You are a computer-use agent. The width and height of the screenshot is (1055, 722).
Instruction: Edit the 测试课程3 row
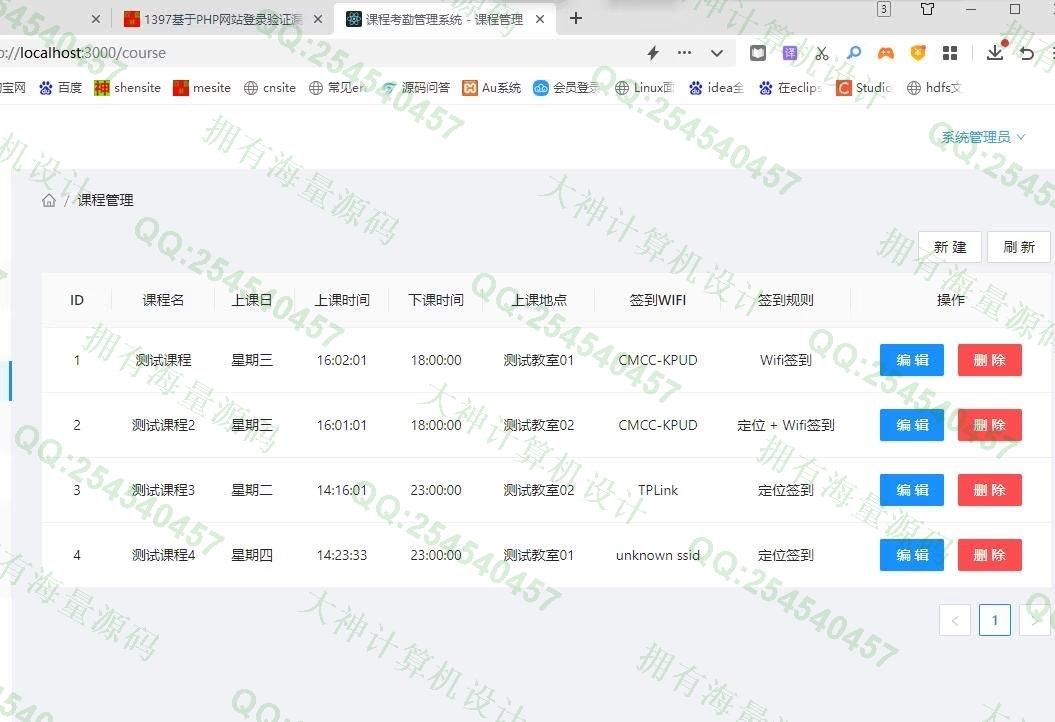coord(912,490)
